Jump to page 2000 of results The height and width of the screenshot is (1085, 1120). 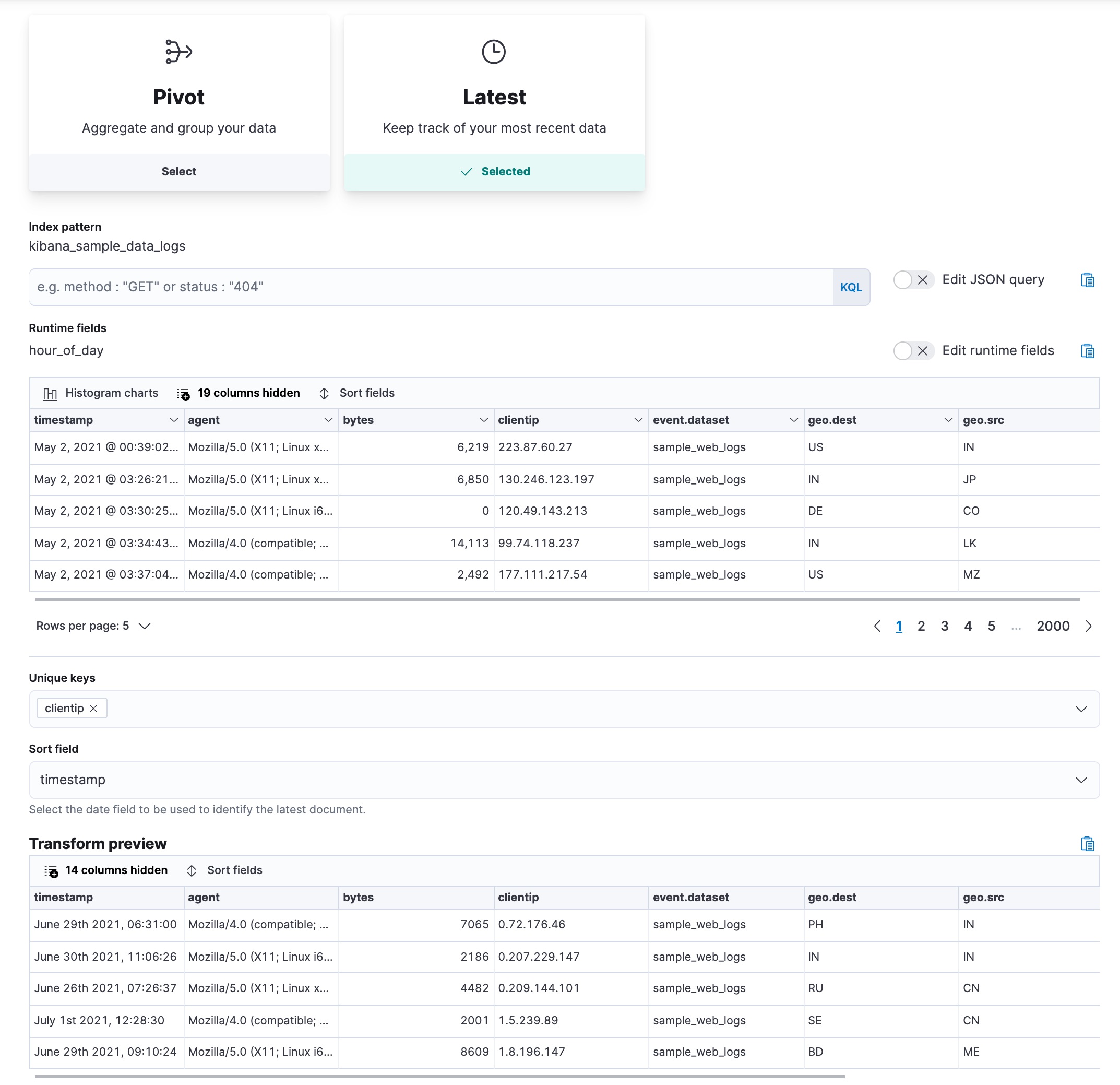click(x=1053, y=626)
